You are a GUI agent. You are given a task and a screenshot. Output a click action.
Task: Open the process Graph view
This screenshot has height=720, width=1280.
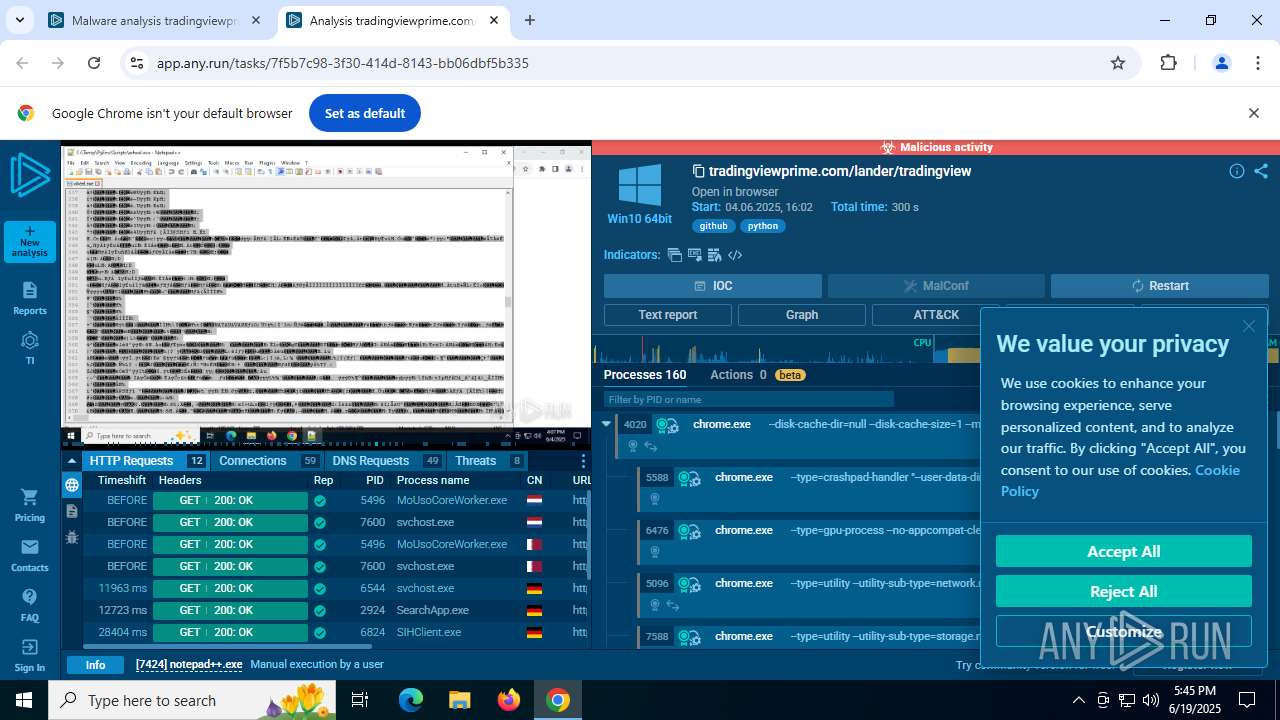[x=802, y=315]
